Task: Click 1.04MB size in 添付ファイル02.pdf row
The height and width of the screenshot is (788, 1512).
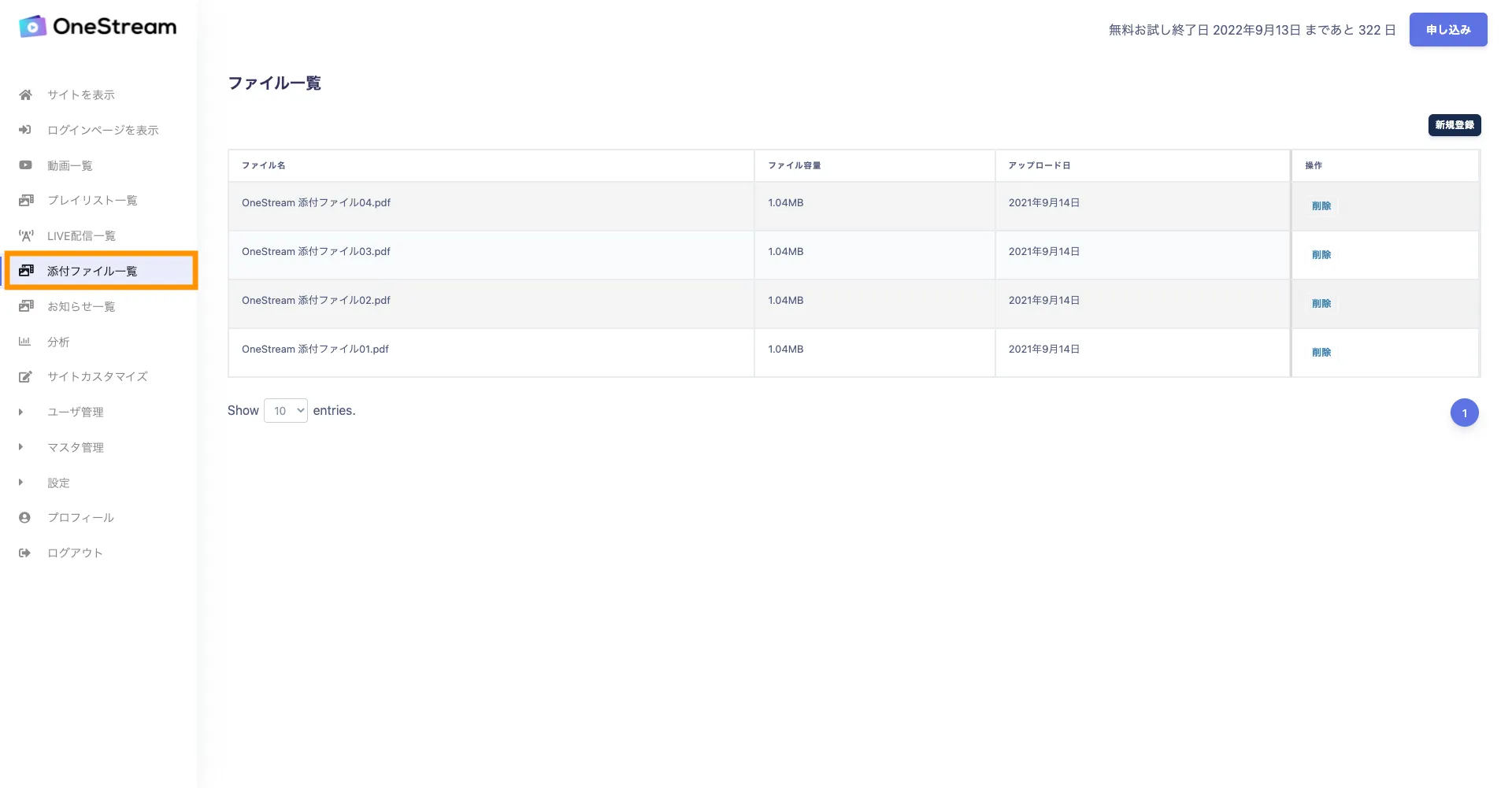Action: pos(786,300)
